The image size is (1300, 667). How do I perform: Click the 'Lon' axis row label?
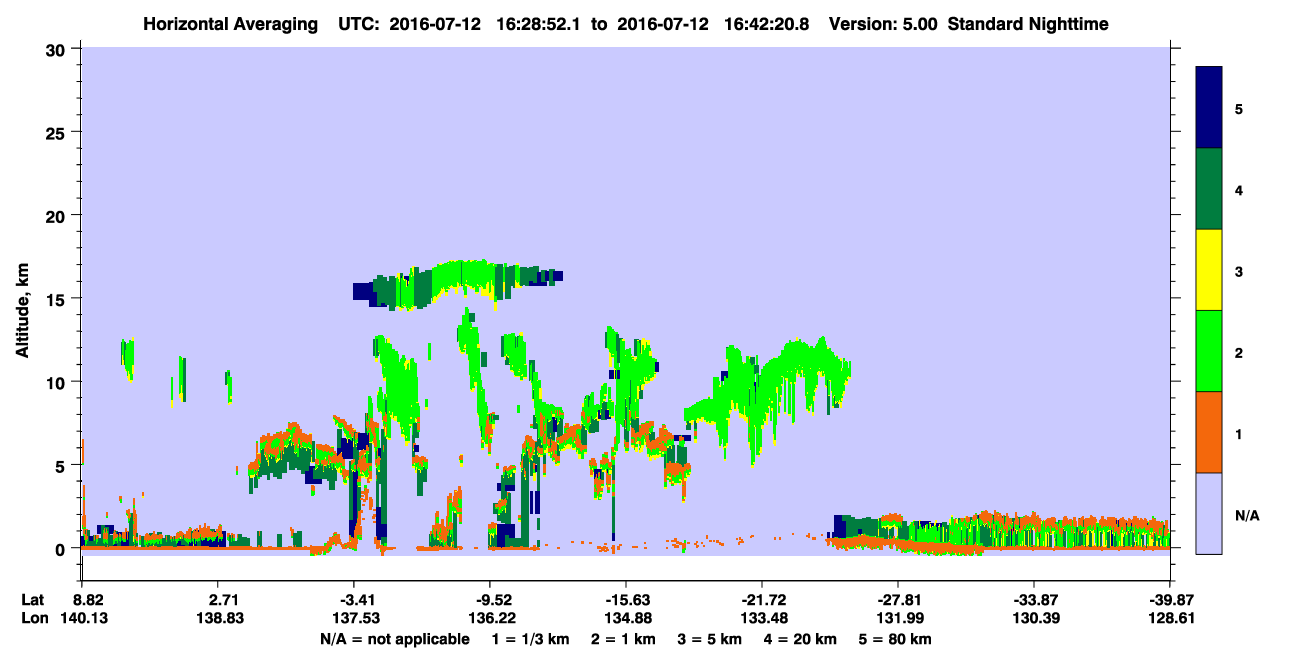pos(33,618)
